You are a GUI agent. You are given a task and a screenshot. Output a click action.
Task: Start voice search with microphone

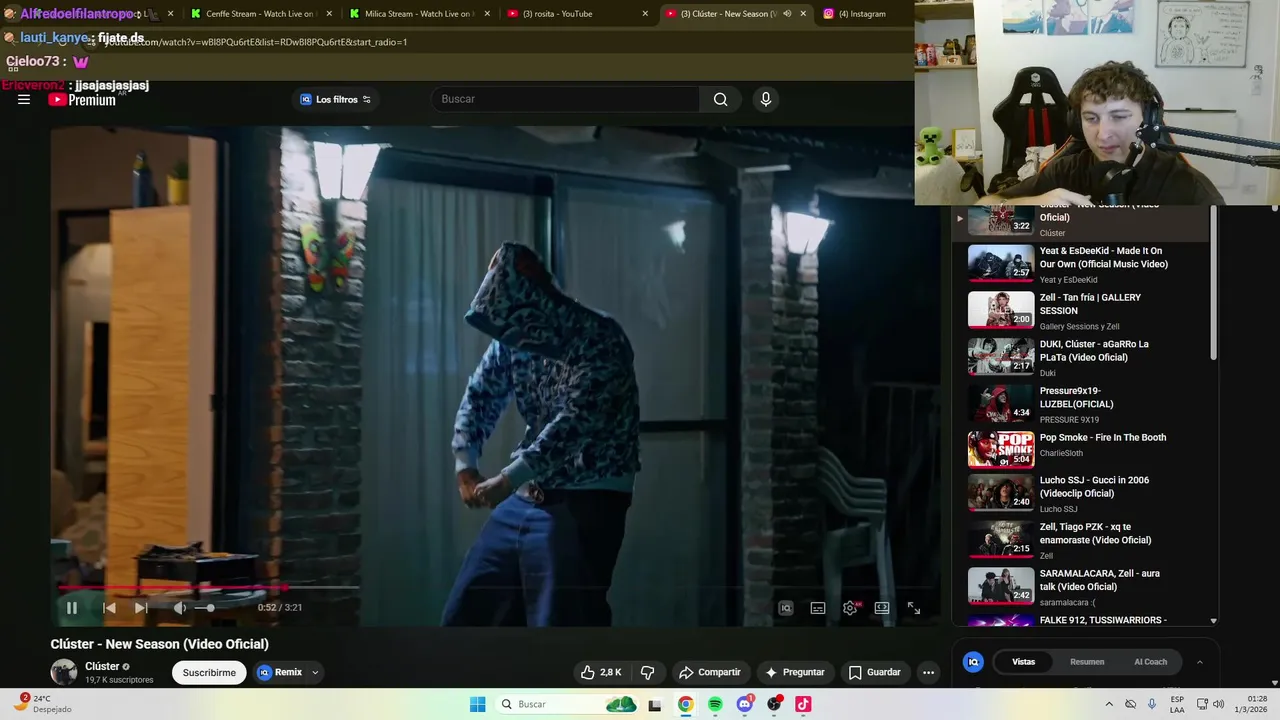point(766,99)
